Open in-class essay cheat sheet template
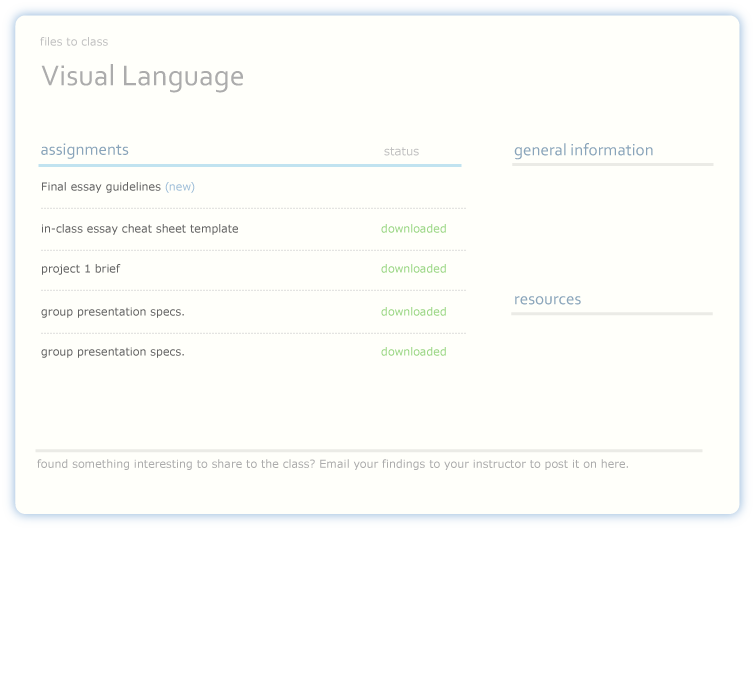 point(139,229)
